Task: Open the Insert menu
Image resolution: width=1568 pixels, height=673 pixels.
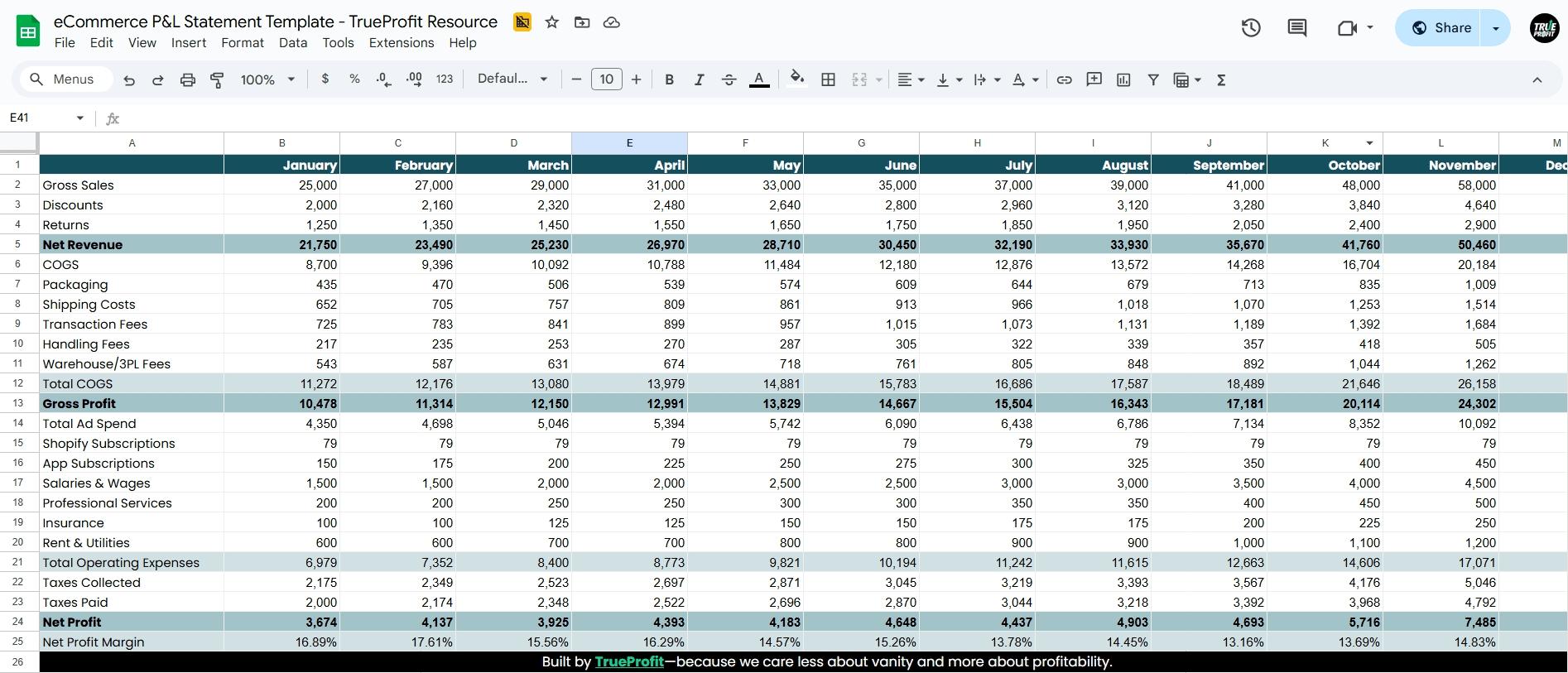Action: pyautogui.click(x=189, y=43)
